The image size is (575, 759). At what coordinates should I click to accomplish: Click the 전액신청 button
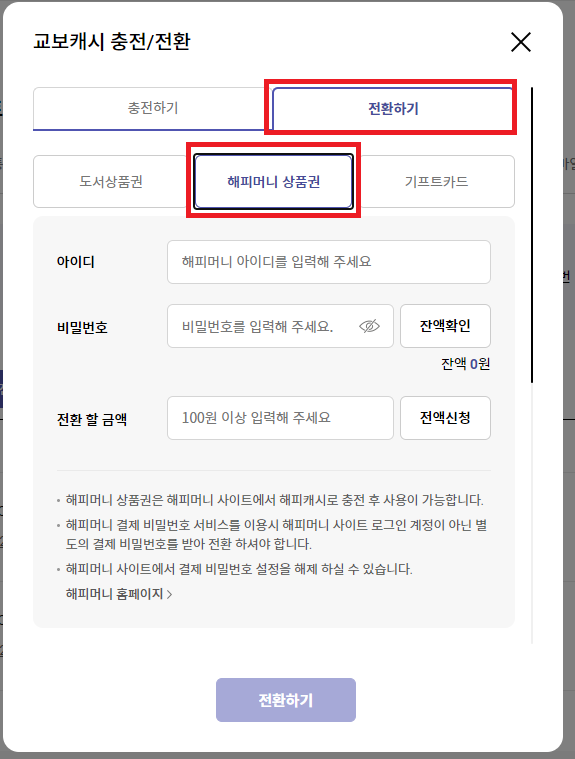point(445,418)
